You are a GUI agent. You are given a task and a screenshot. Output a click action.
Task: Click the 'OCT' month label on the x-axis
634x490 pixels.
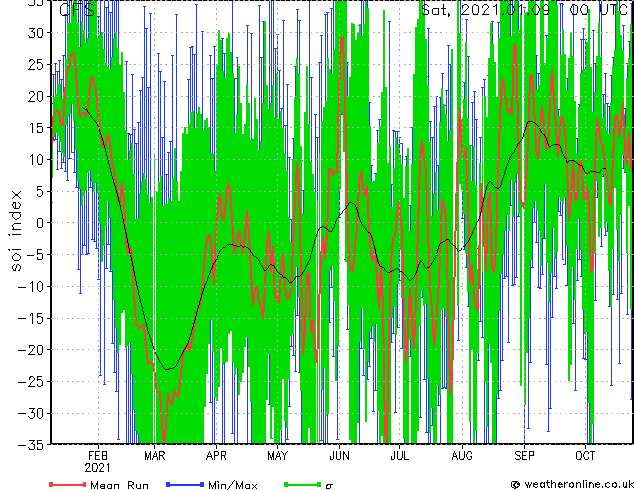point(585,456)
